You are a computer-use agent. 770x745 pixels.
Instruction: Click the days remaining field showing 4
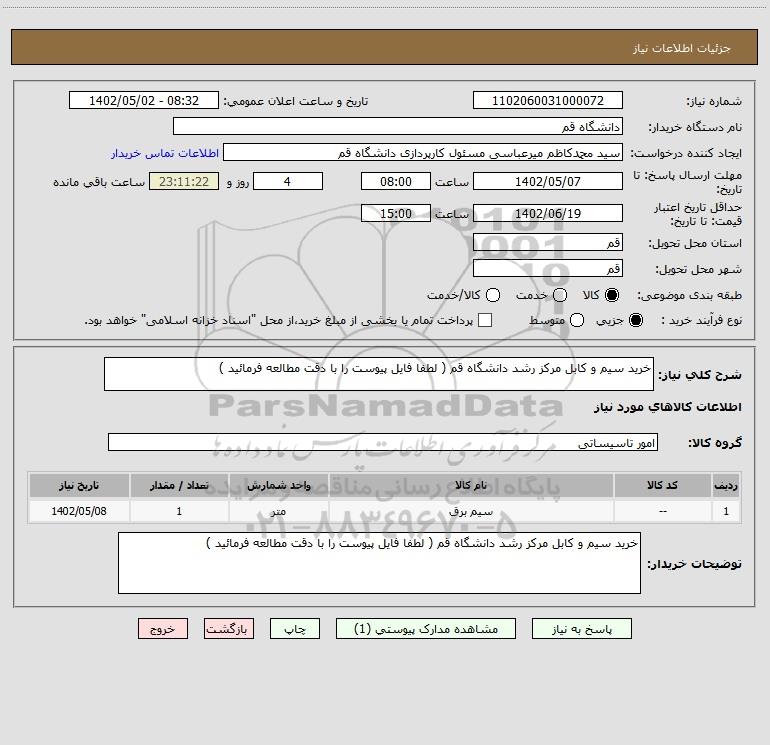tap(288, 181)
